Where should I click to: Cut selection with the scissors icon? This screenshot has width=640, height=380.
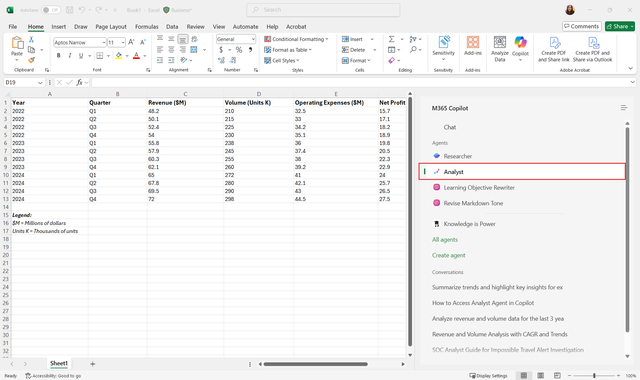click(31, 40)
